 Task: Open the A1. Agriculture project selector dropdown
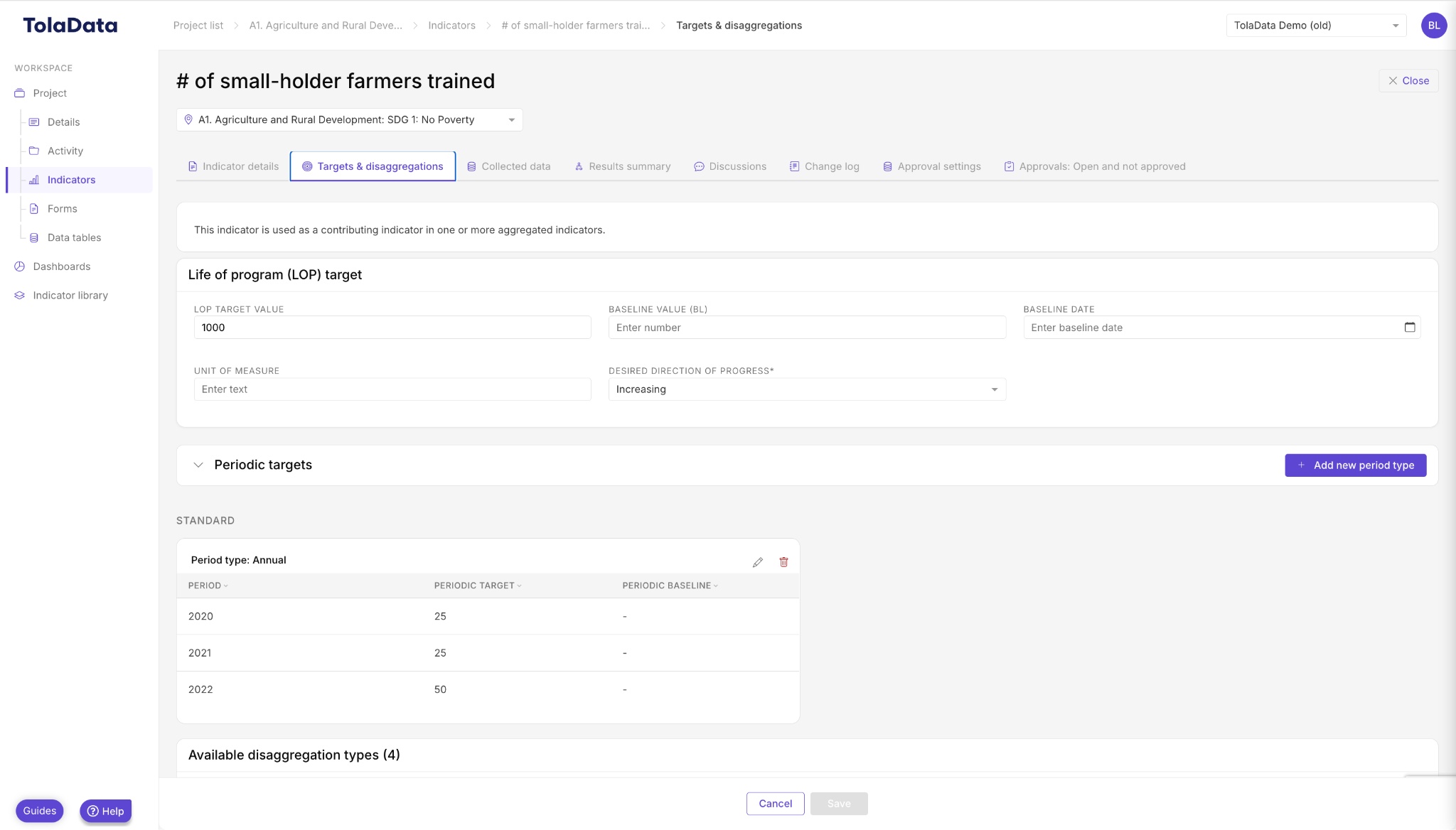point(350,120)
